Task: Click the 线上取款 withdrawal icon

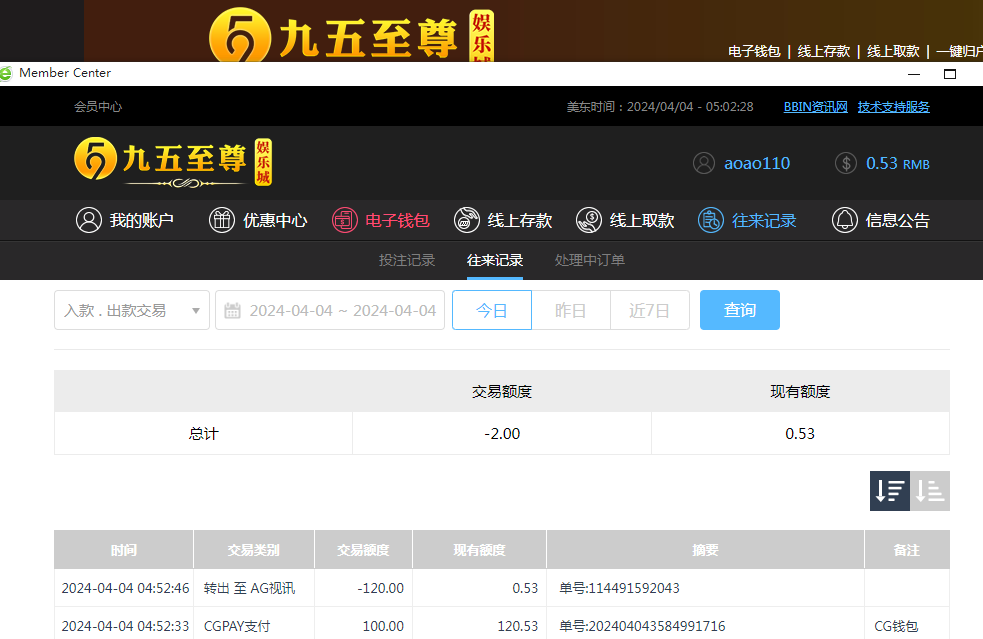Action: [589, 221]
